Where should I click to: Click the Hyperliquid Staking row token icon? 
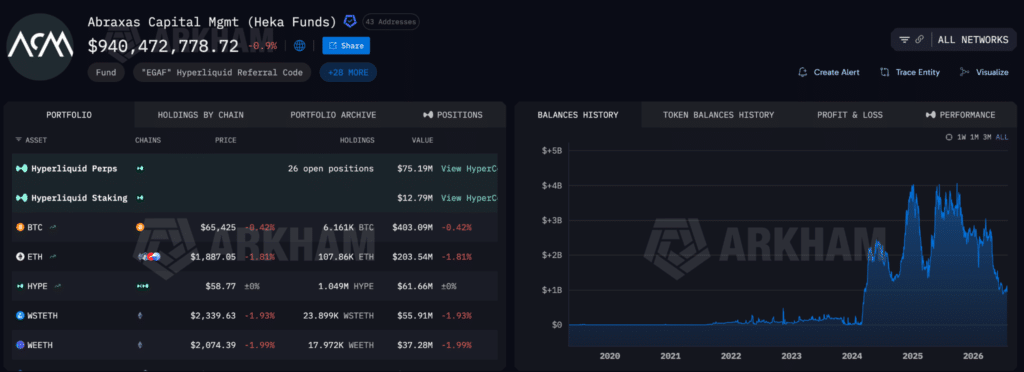[x=22, y=198]
